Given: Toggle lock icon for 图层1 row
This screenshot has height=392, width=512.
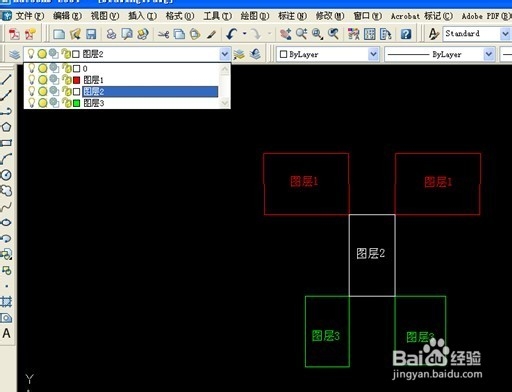Looking at the screenshot, I should [67, 80].
